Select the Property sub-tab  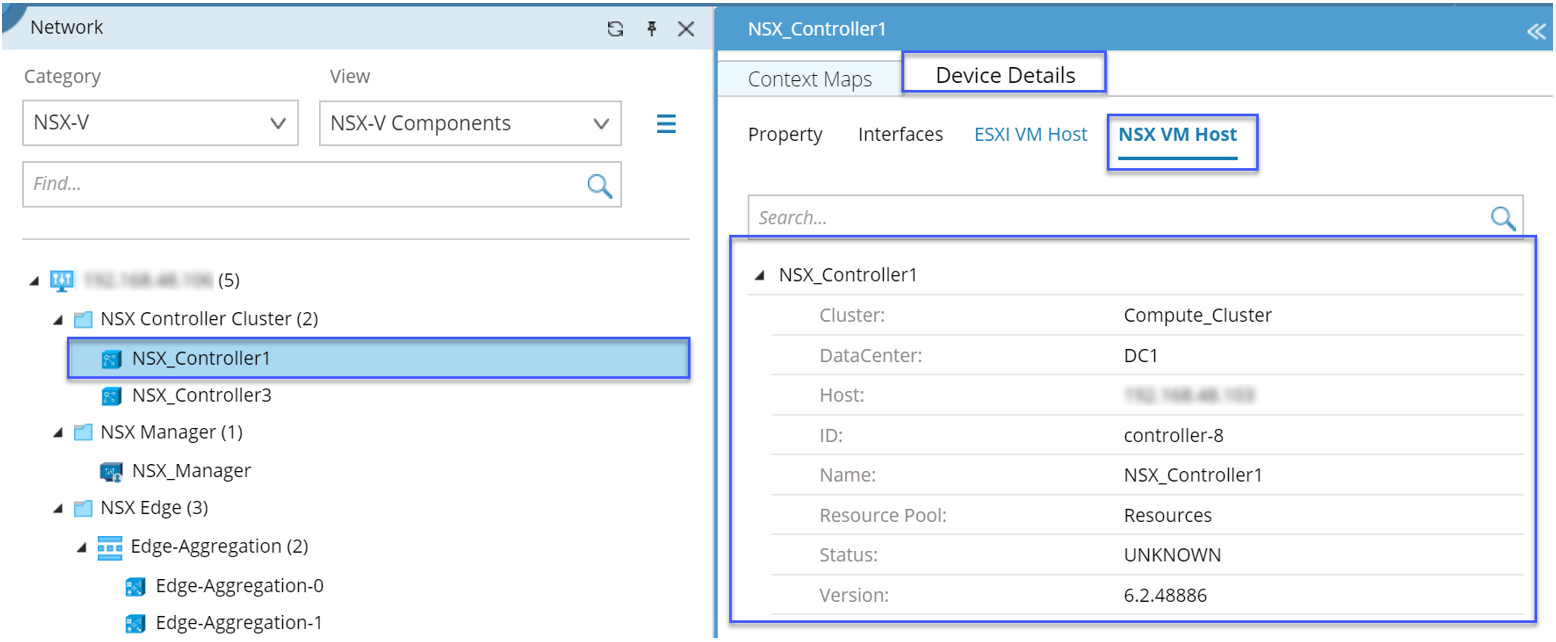point(785,135)
